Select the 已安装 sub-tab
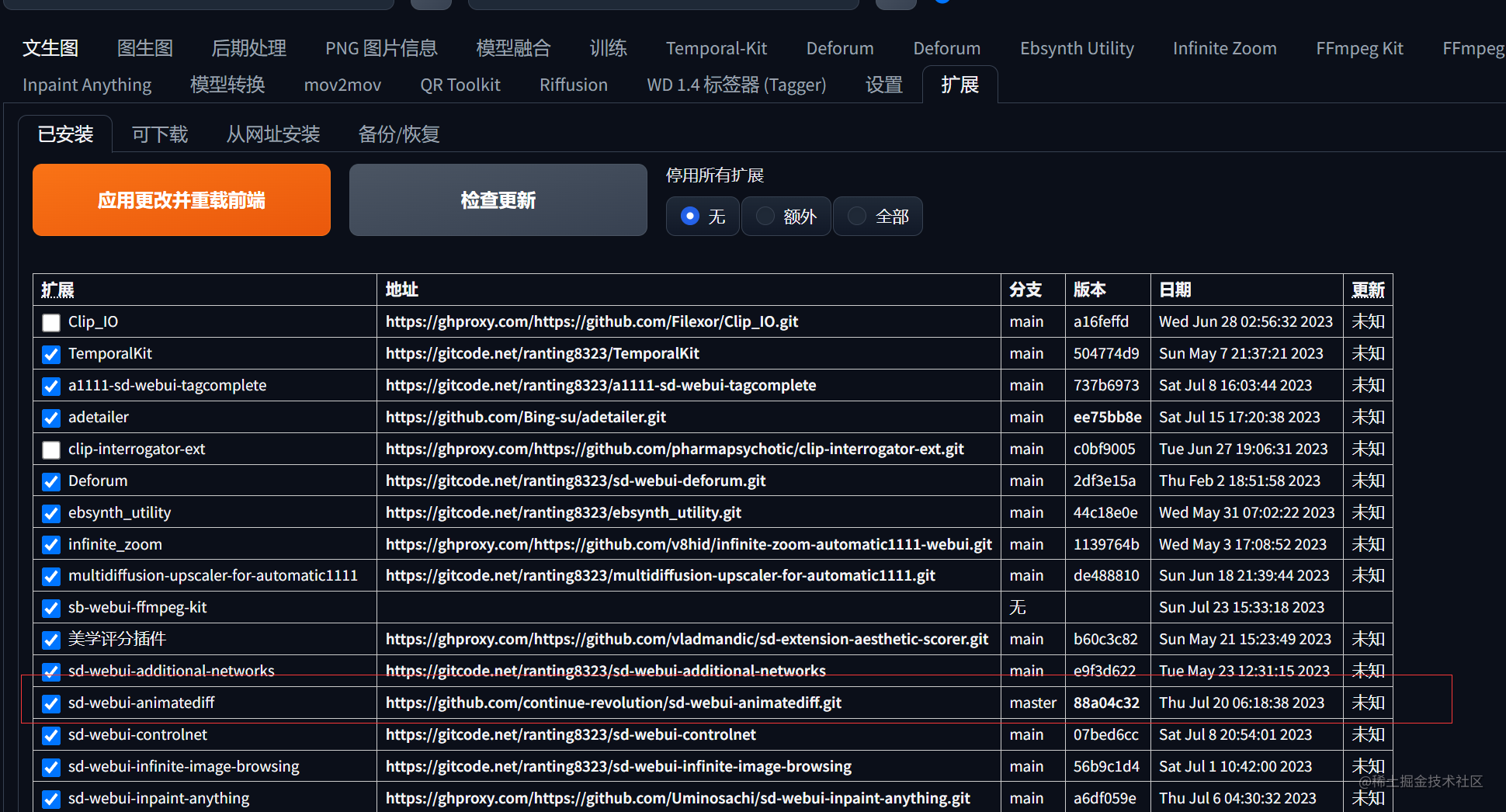 pos(65,134)
